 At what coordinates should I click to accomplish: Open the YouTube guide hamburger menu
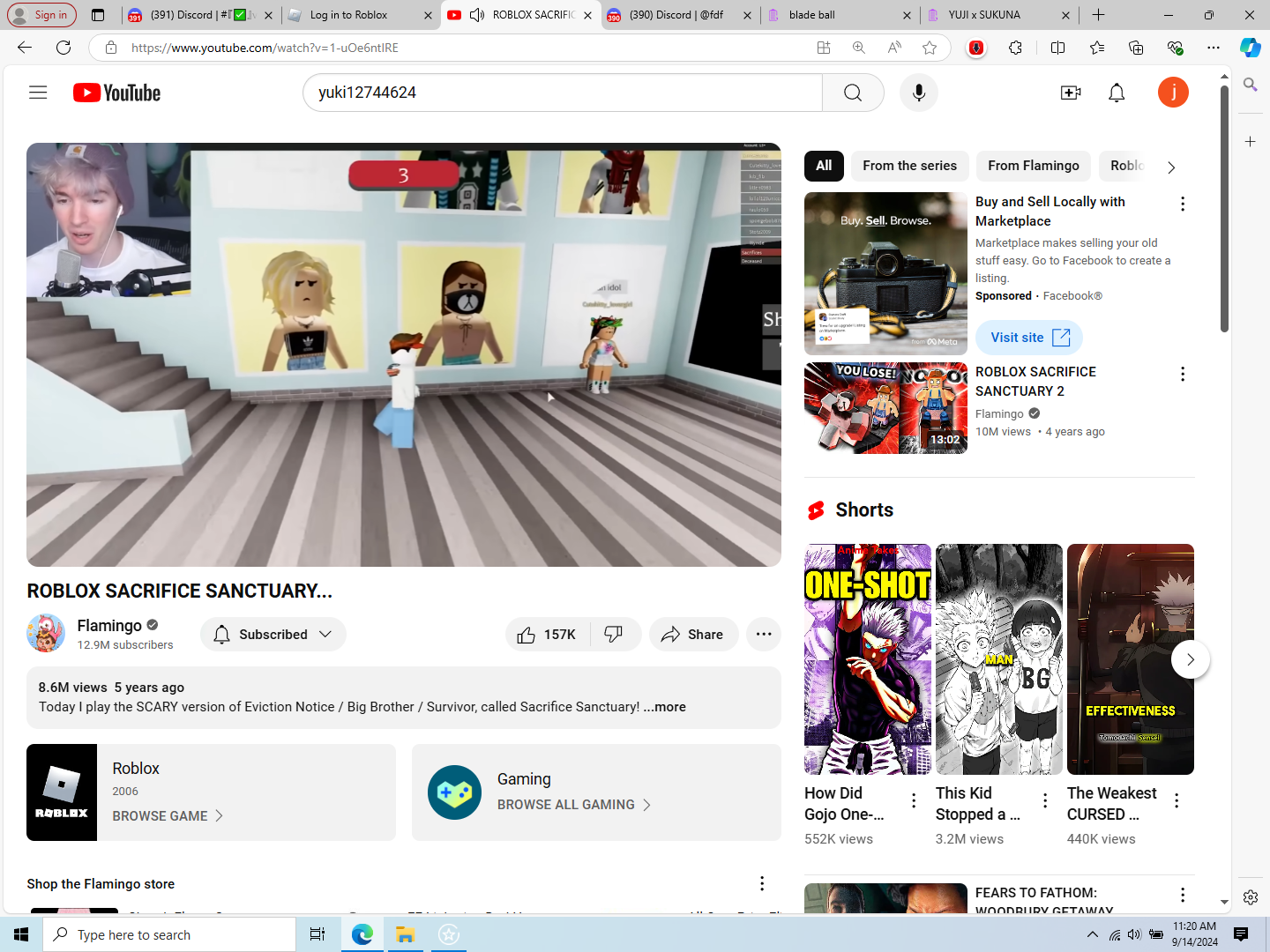click(38, 93)
